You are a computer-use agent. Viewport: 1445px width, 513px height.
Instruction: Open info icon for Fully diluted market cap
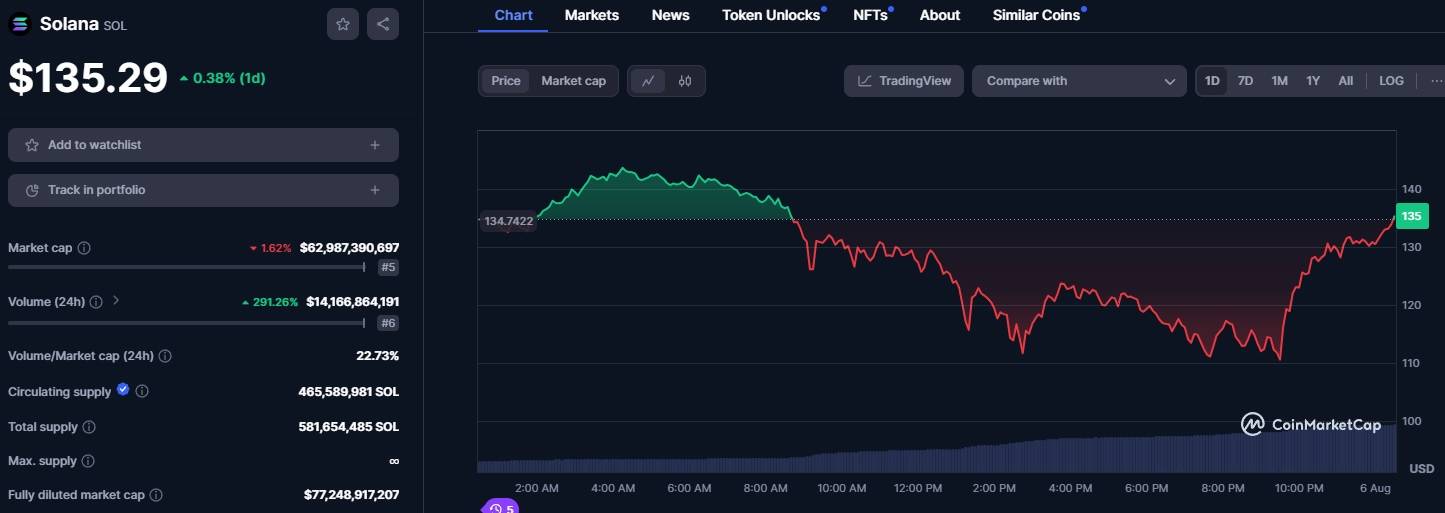click(156, 495)
